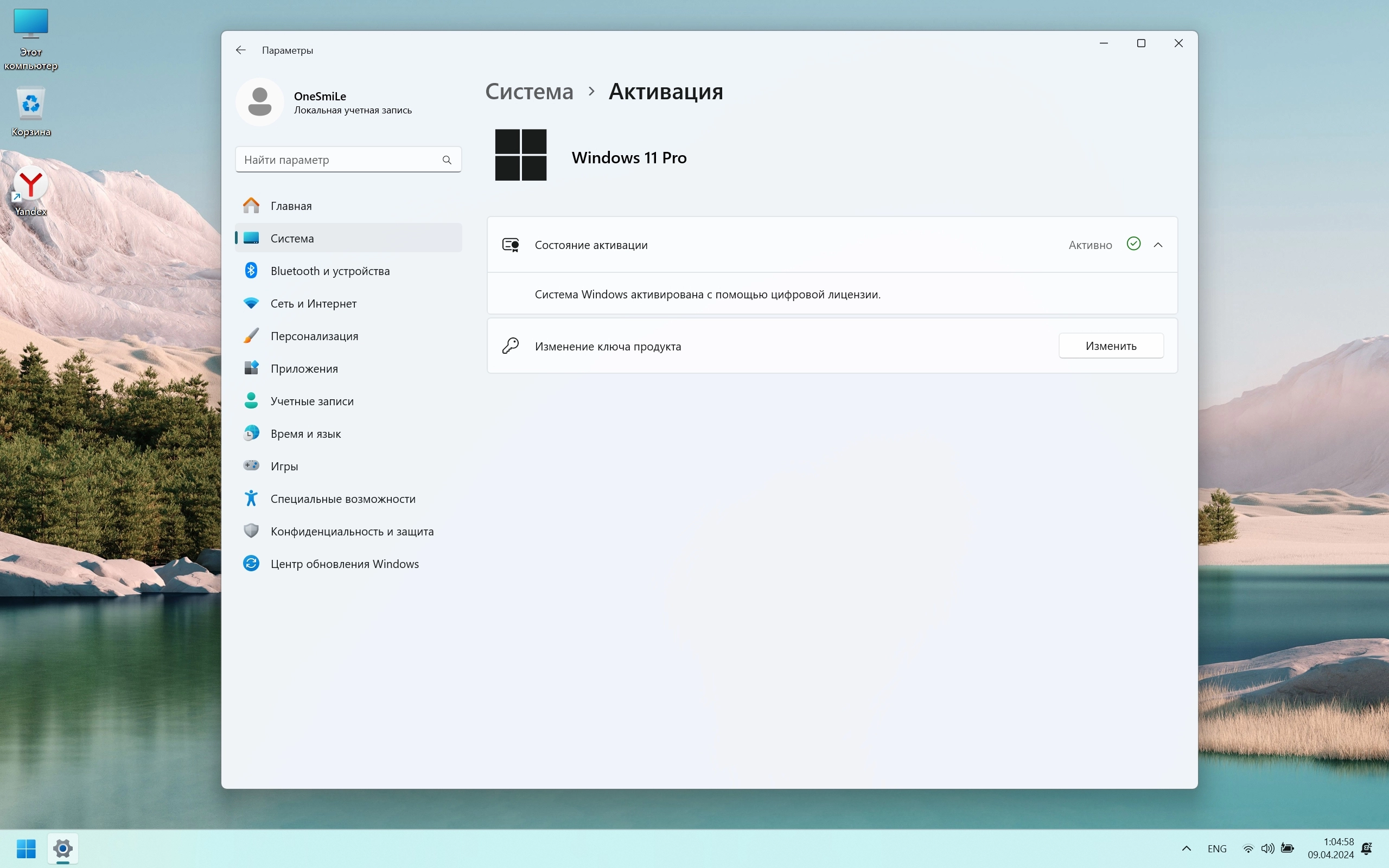This screenshot has width=1389, height=868.
Task: Click the Найти параметр search field
Action: [339, 159]
